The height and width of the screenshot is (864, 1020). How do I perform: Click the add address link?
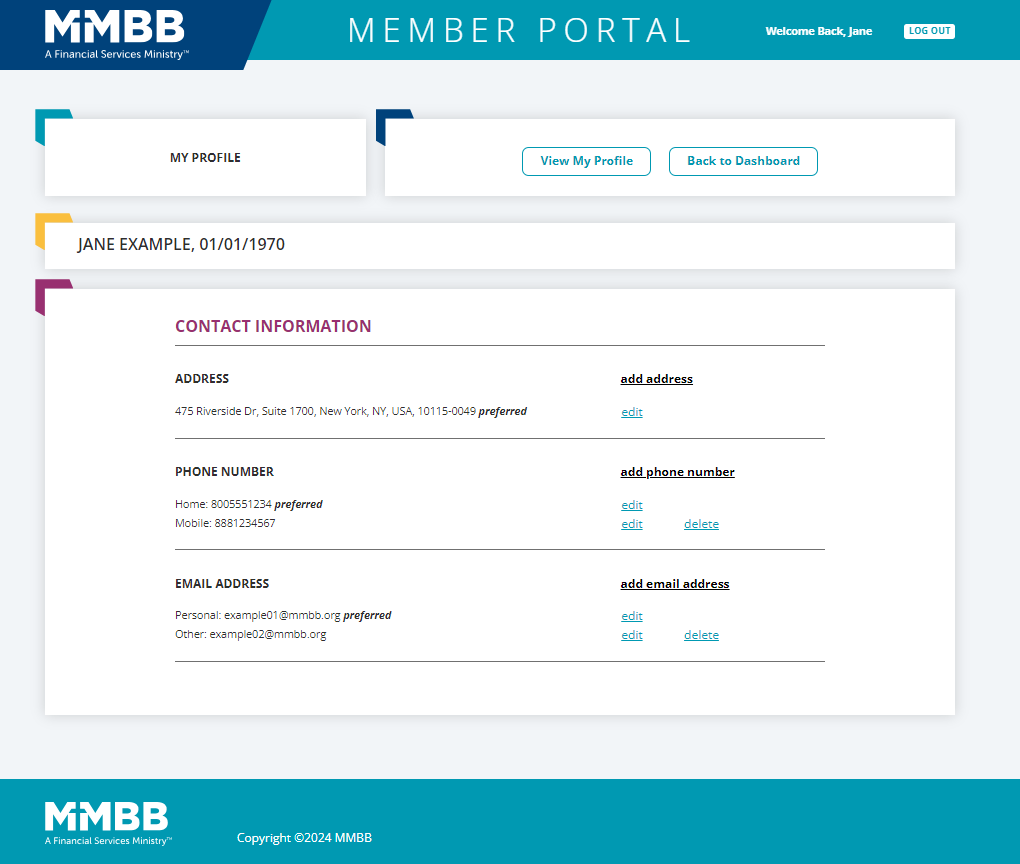tap(656, 379)
